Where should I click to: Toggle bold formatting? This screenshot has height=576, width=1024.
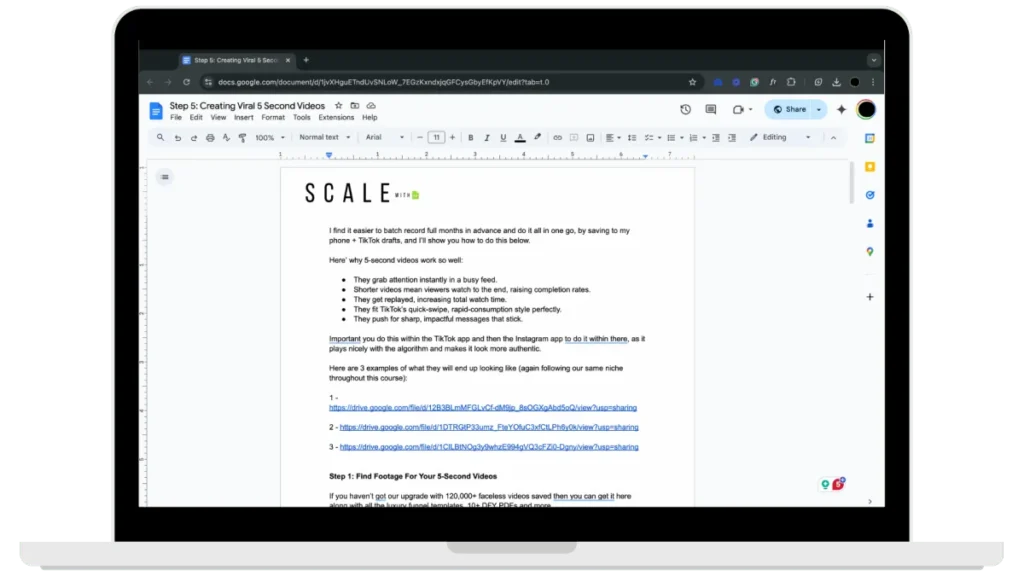(x=471, y=138)
